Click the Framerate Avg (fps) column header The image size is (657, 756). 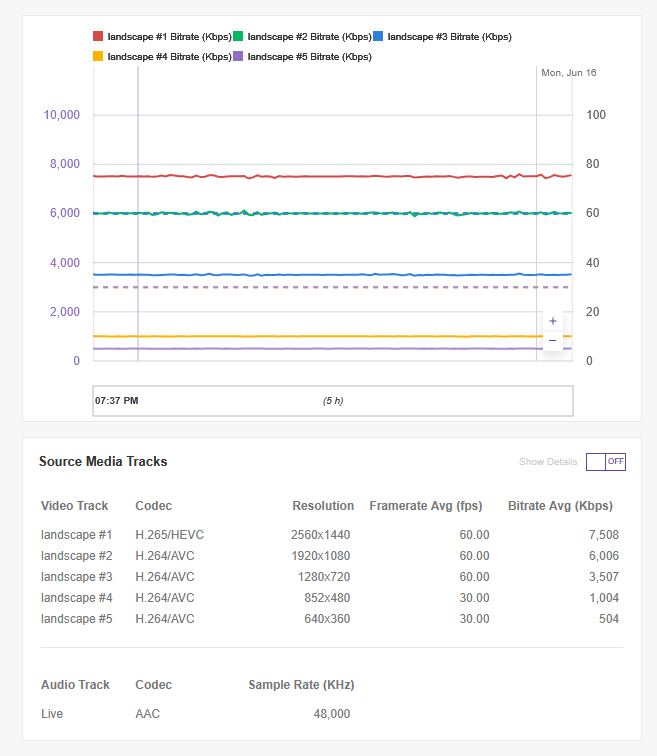click(427, 506)
